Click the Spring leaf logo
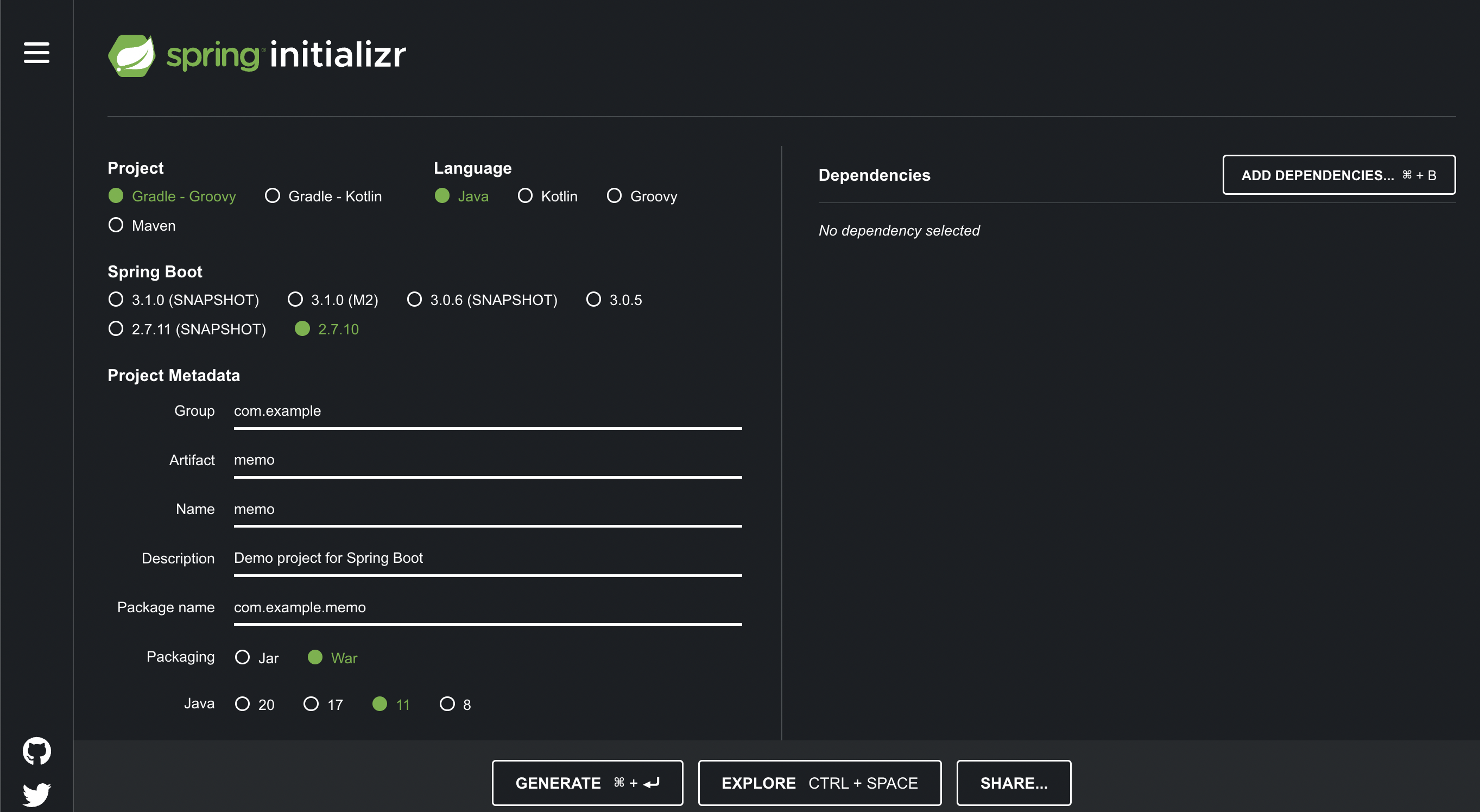 point(132,55)
